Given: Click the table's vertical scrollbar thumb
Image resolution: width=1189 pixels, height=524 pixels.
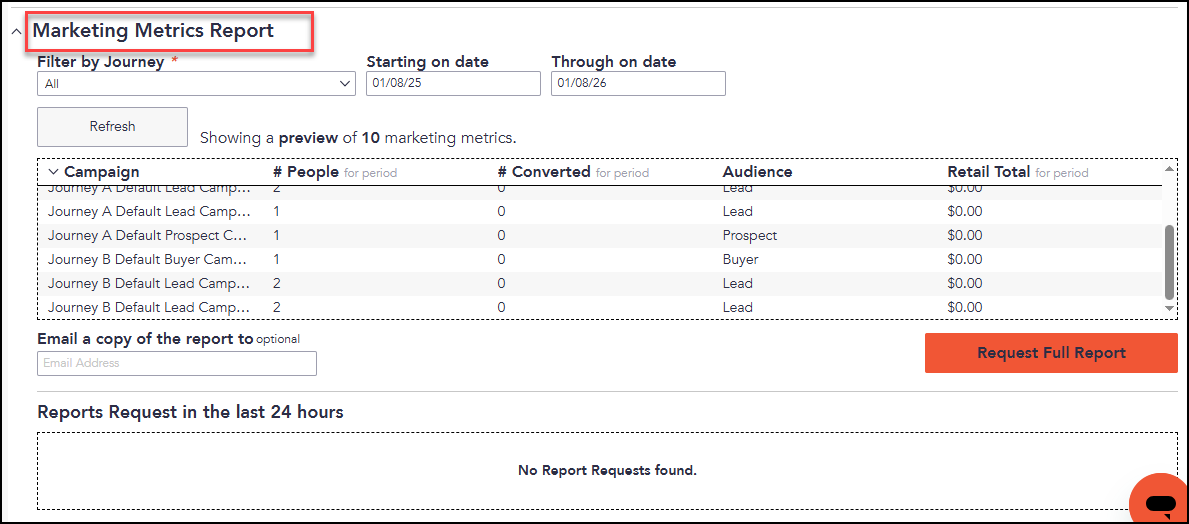Looking at the screenshot, I should click(1169, 262).
